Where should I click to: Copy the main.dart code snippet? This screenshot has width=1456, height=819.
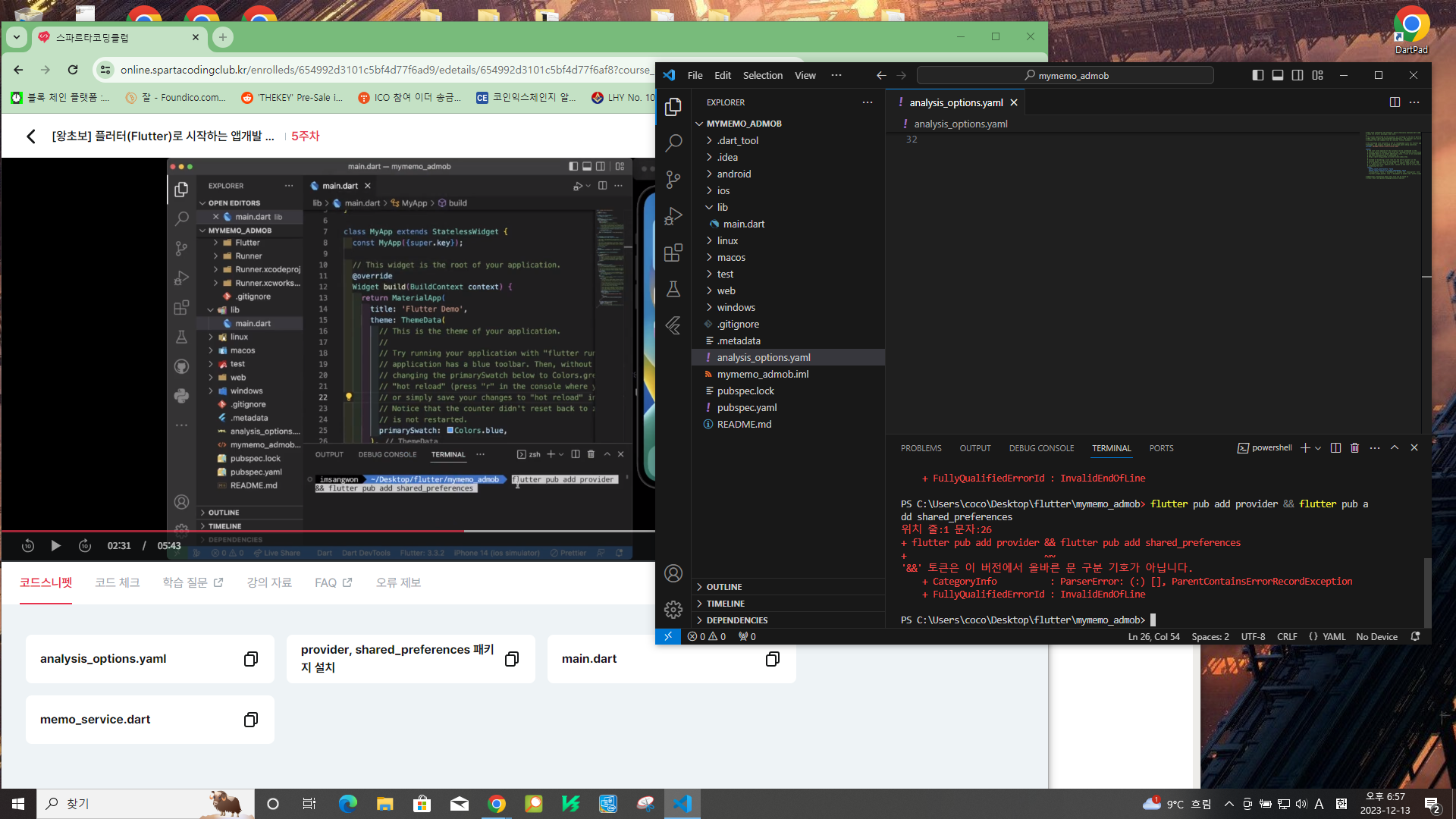(773, 659)
